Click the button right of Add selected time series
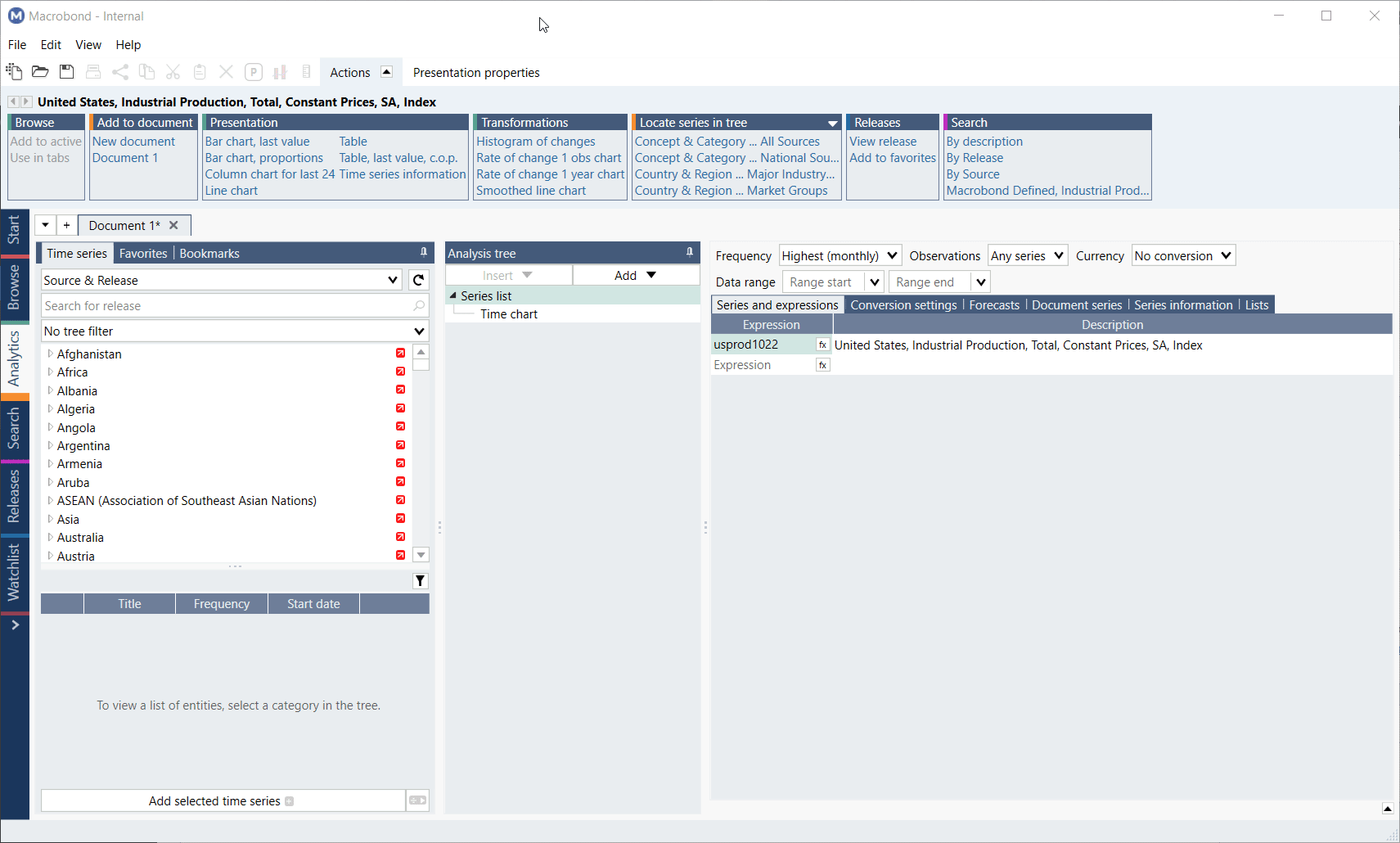The image size is (1400, 843). pyautogui.click(x=418, y=800)
